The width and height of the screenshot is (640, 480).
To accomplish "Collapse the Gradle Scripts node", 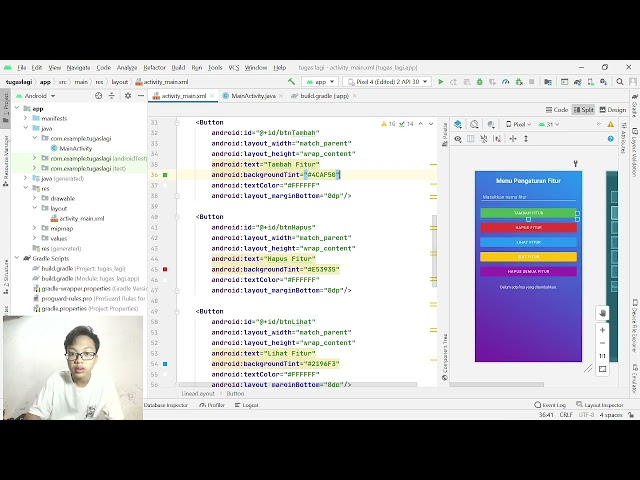I will point(17,258).
